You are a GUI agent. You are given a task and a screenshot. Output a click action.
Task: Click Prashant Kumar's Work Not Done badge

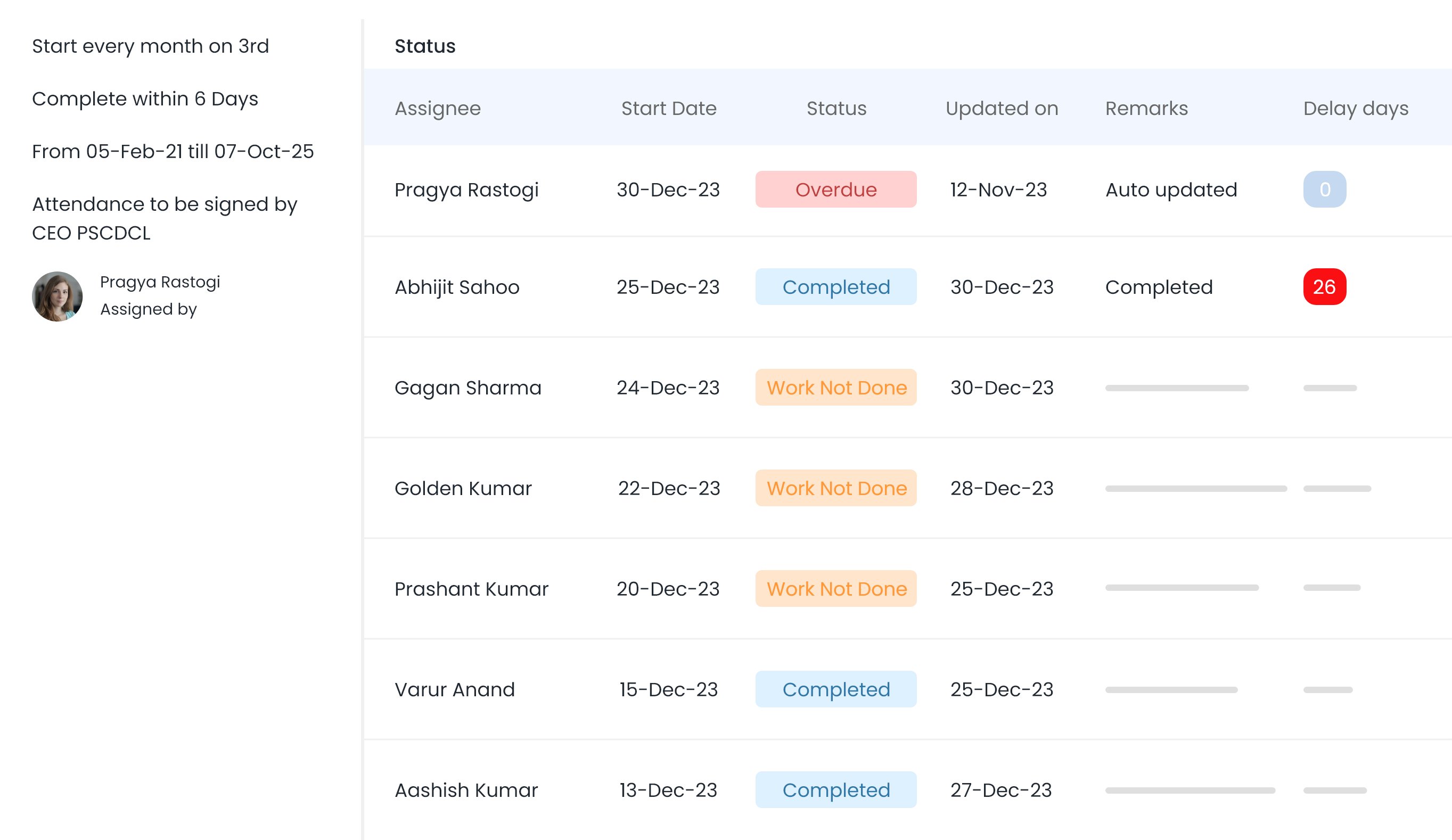[x=835, y=589]
